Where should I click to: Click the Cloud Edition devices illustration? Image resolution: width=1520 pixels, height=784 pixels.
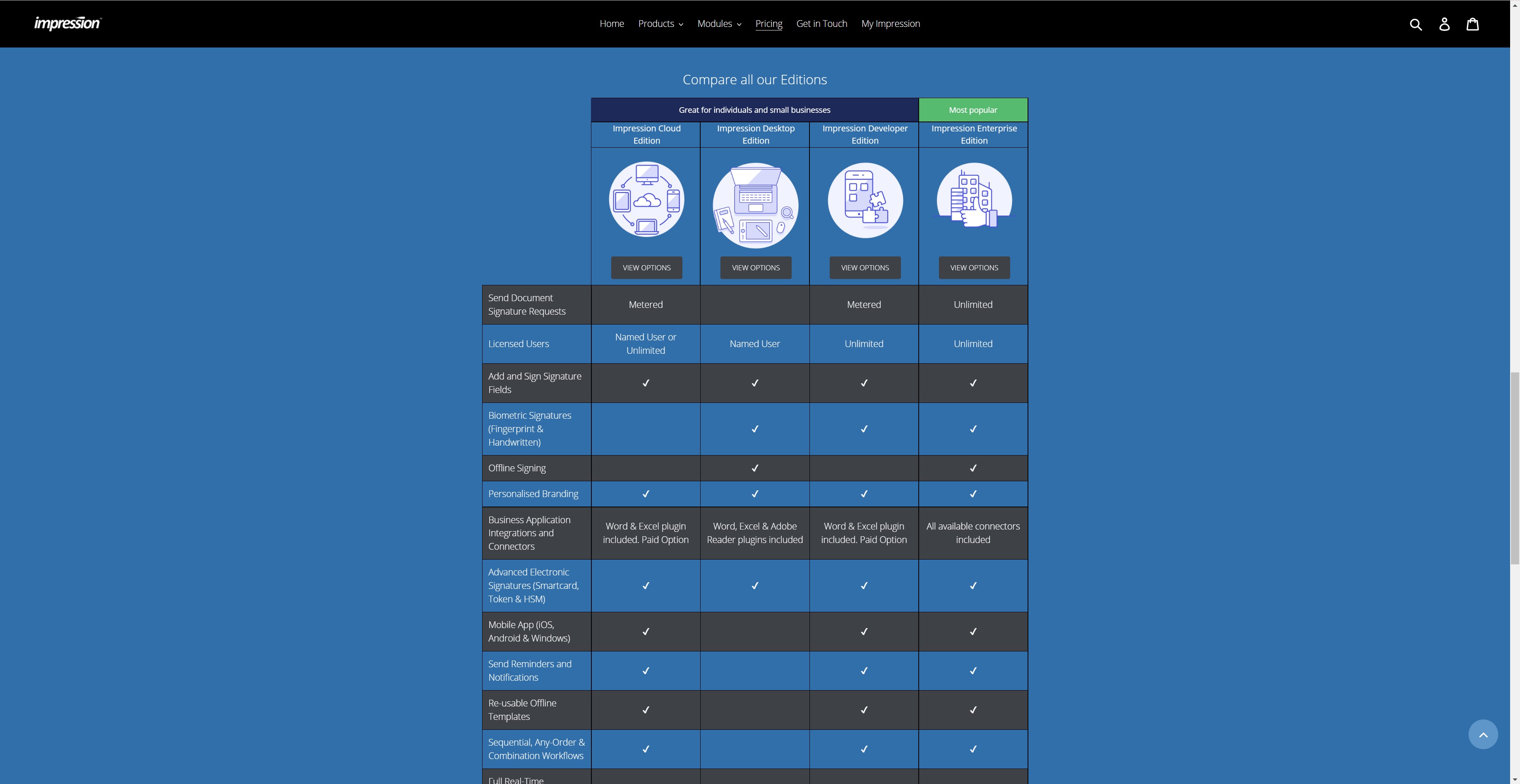[x=646, y=199]
